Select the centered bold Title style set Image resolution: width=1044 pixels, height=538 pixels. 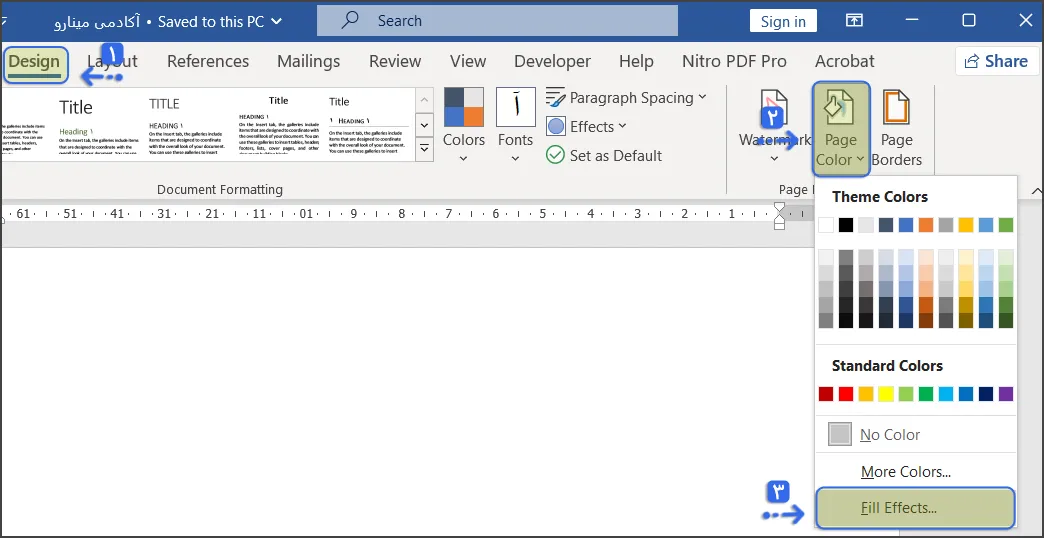tap(278, 125)
